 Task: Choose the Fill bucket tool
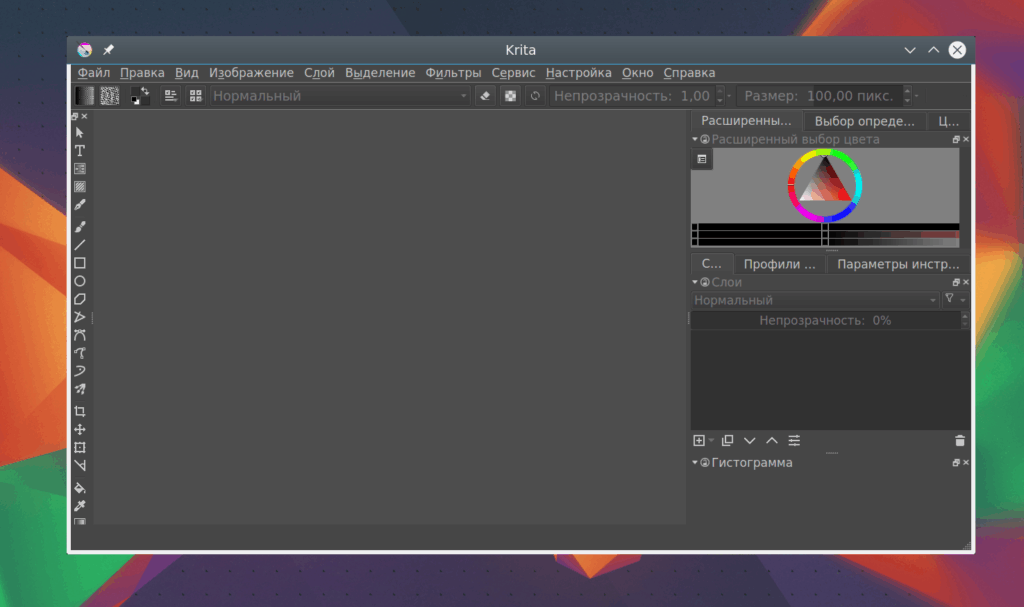pyautogui.click(x=80, y=488)
